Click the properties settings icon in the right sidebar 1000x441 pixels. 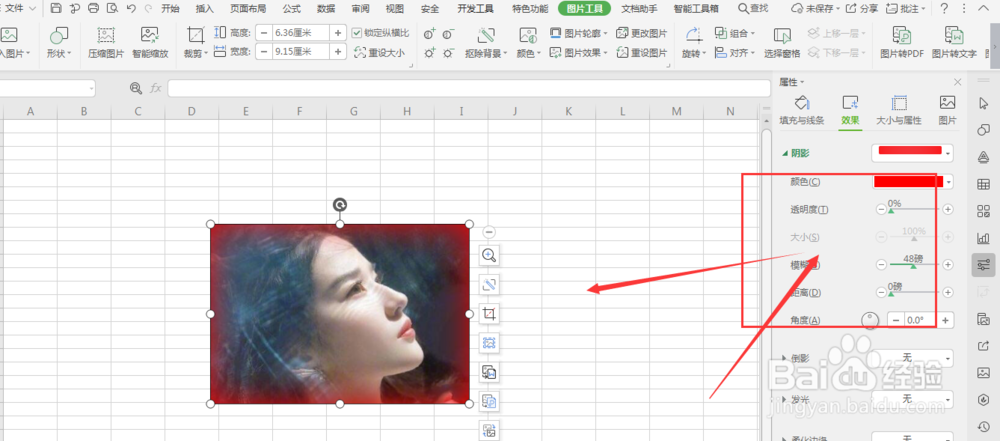tap(983, 264)
